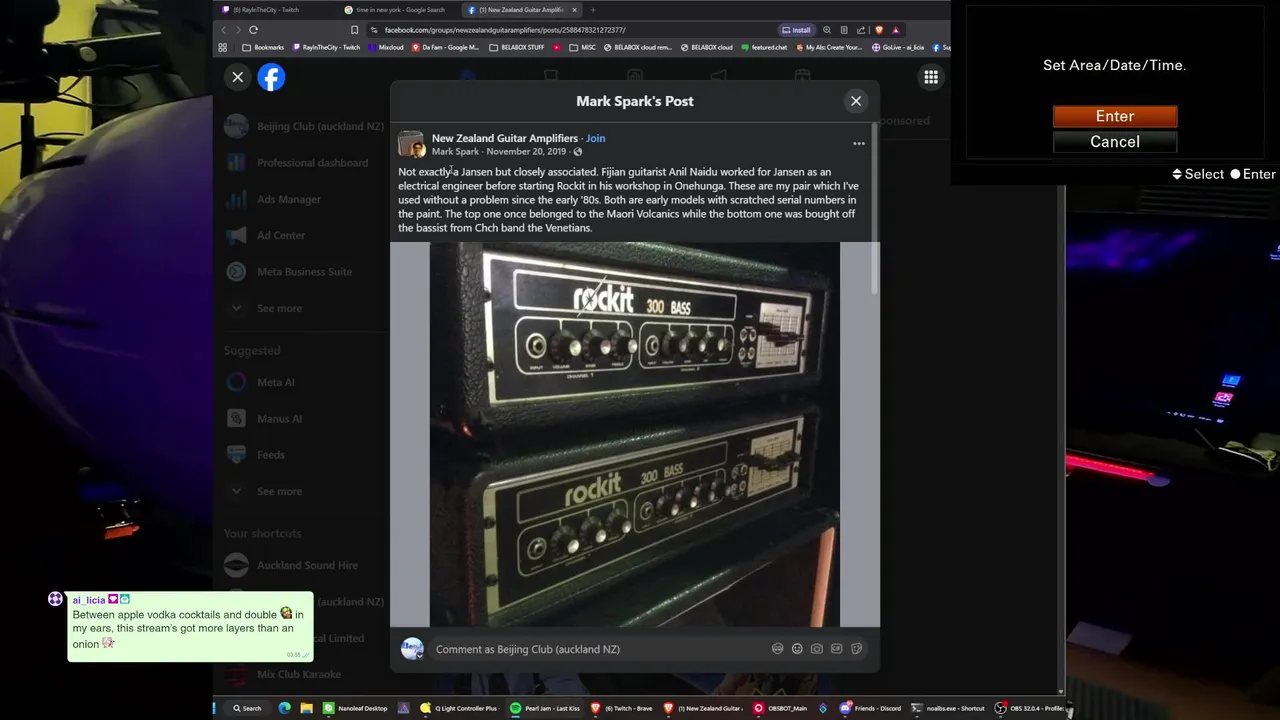Open the commenting identity switcher avatar
The image size is (1280, 720).
coord(412,649)
